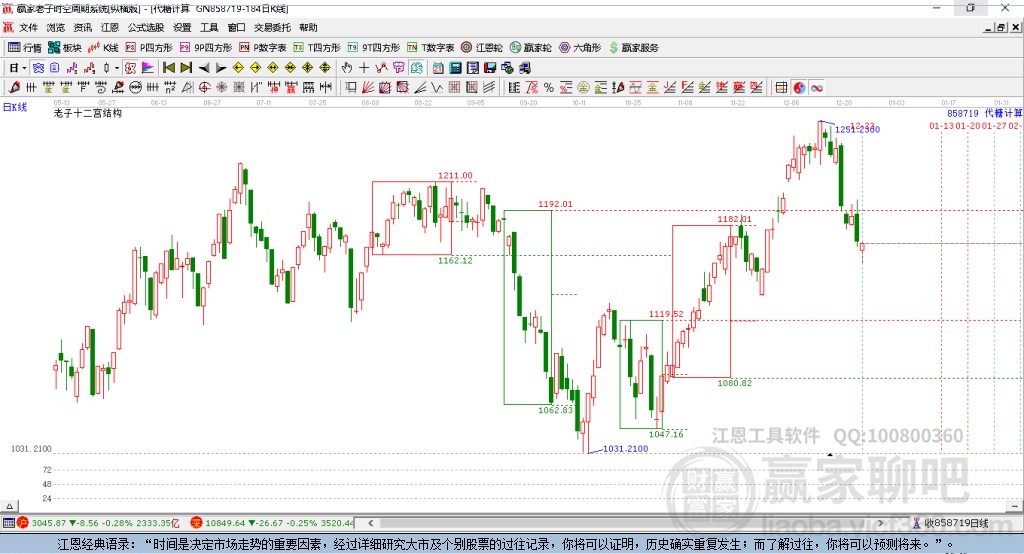1024x554 pixels.
Task: Click the 1080.82 price label
Action: (735, 383)
